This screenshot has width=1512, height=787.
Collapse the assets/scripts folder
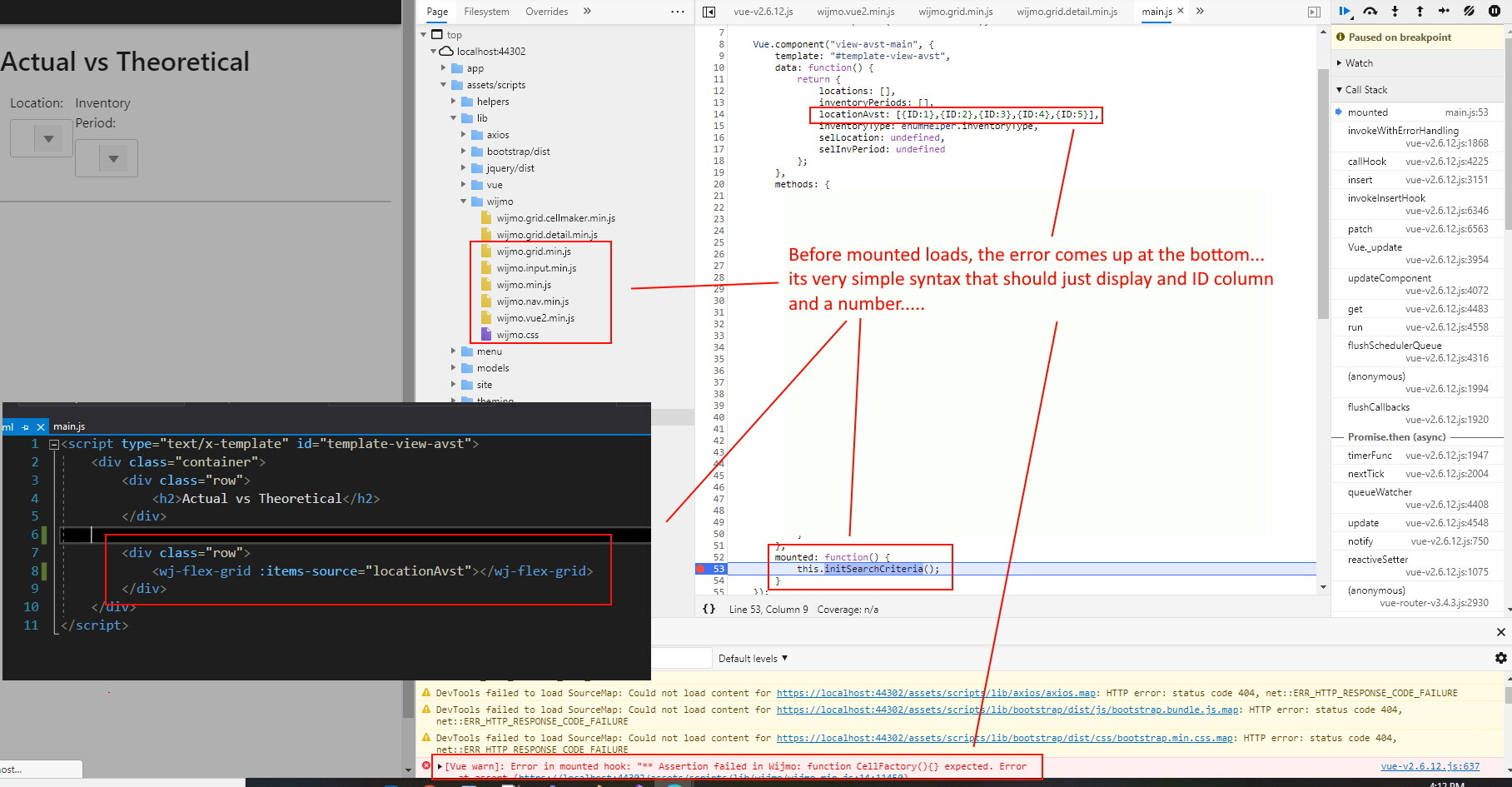[x=444, y=85]
